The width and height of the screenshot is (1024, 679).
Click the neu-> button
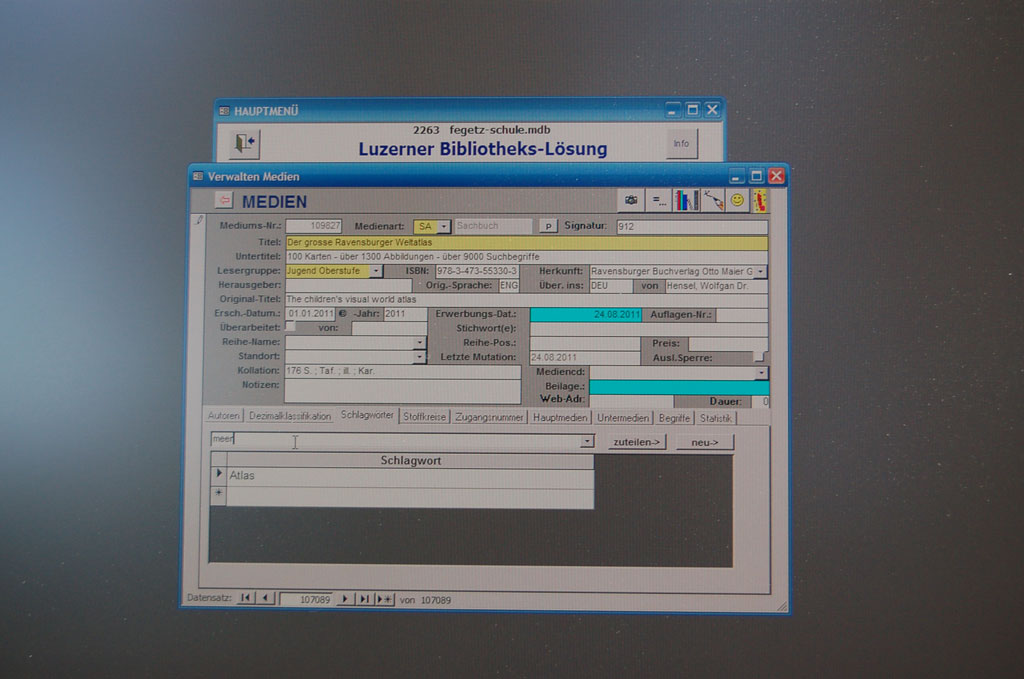704,441
